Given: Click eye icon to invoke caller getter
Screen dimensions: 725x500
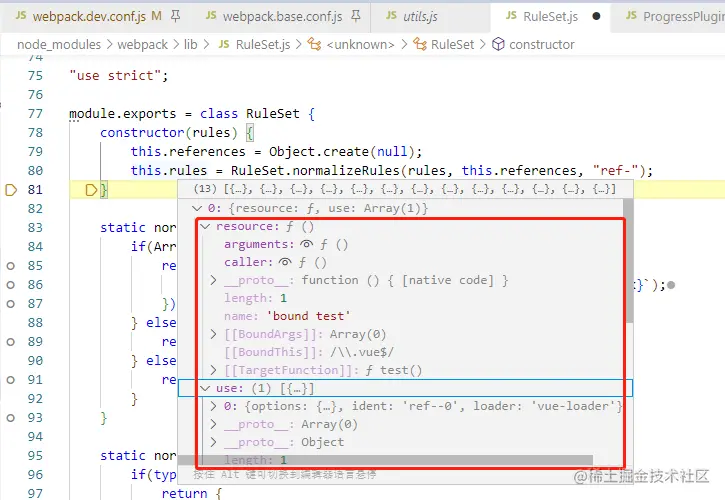Looking at the screenshot, I should tap(285, 262).
